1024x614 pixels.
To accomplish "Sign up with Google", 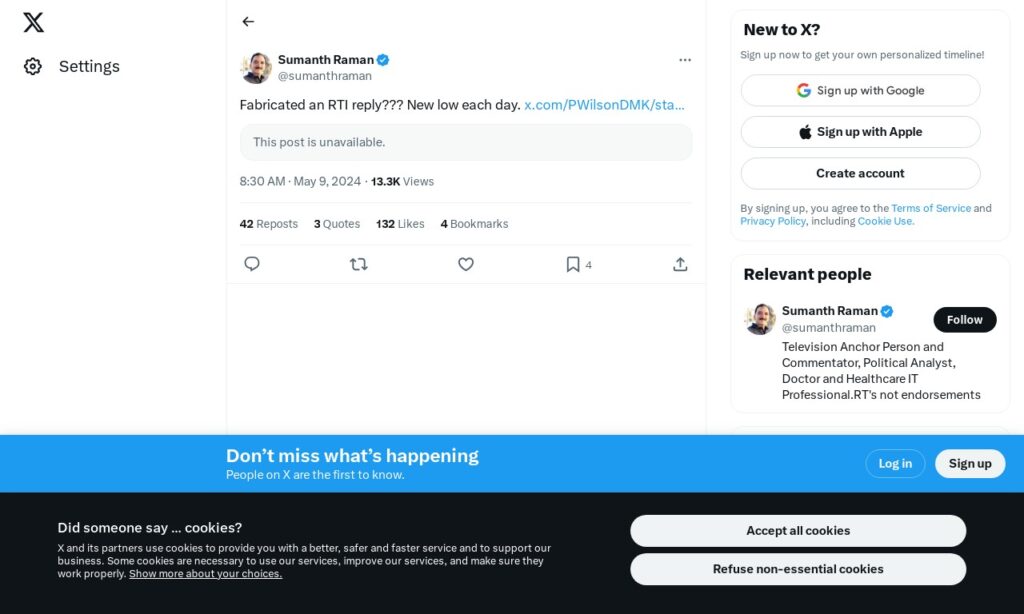I will tap(860, 90).
